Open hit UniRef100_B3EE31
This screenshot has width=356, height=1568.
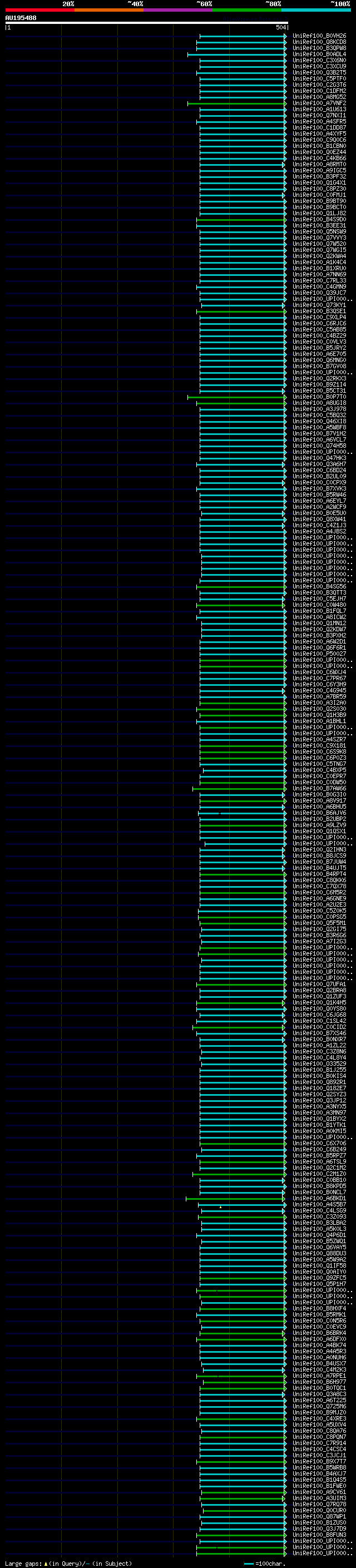(319, 226)
